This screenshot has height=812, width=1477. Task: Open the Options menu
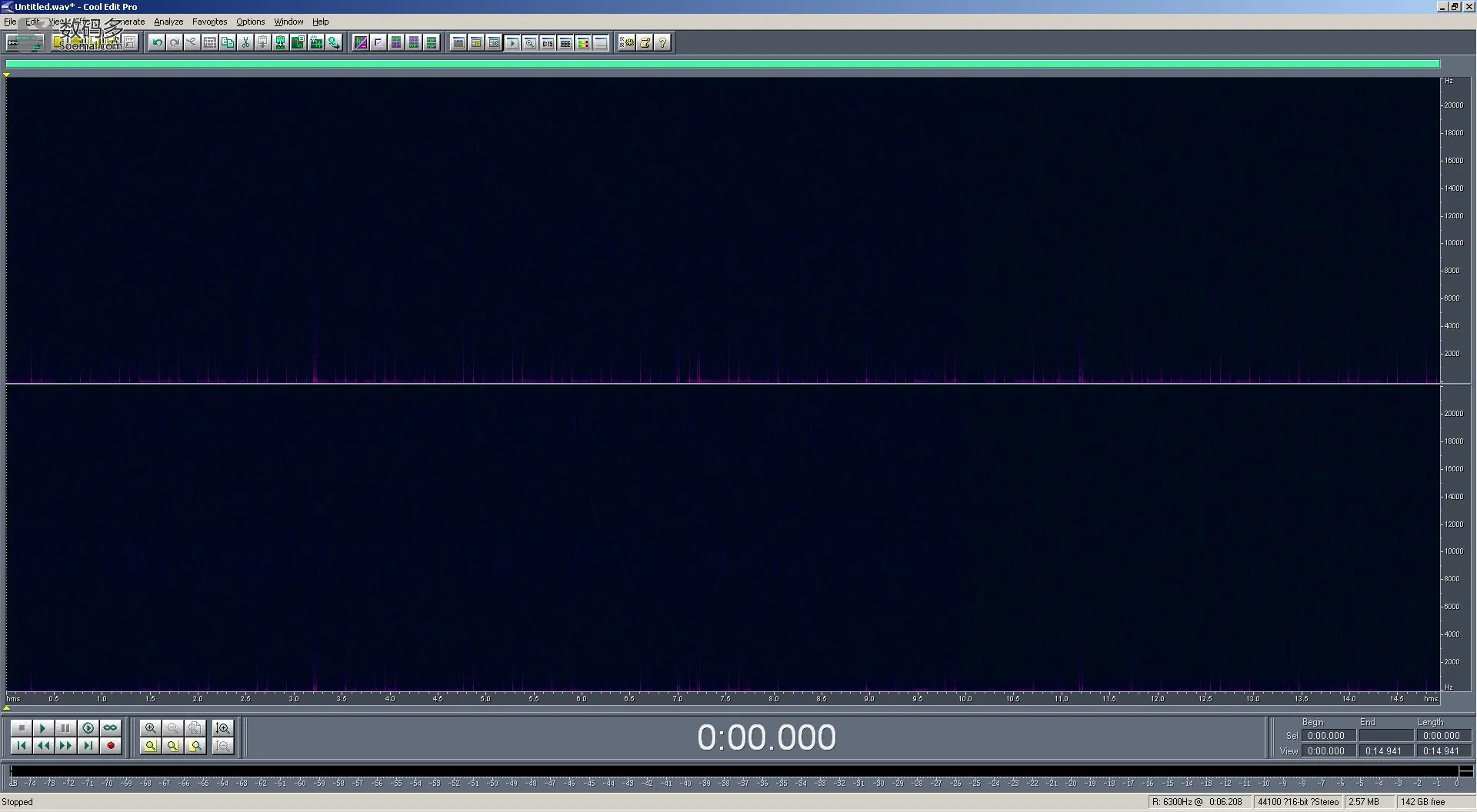tap(250, 22)
